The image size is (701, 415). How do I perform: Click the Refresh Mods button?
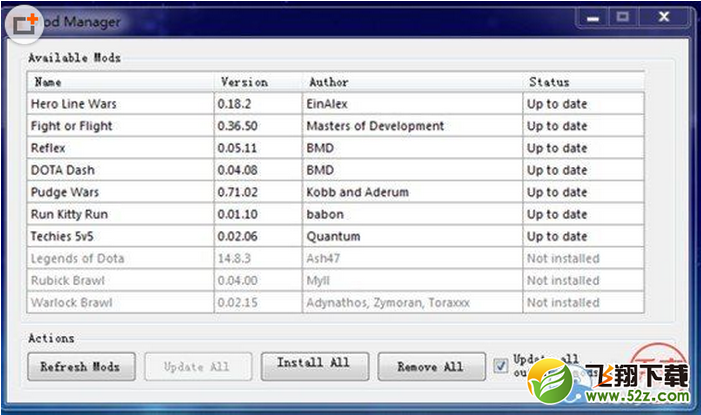[81, 367]
